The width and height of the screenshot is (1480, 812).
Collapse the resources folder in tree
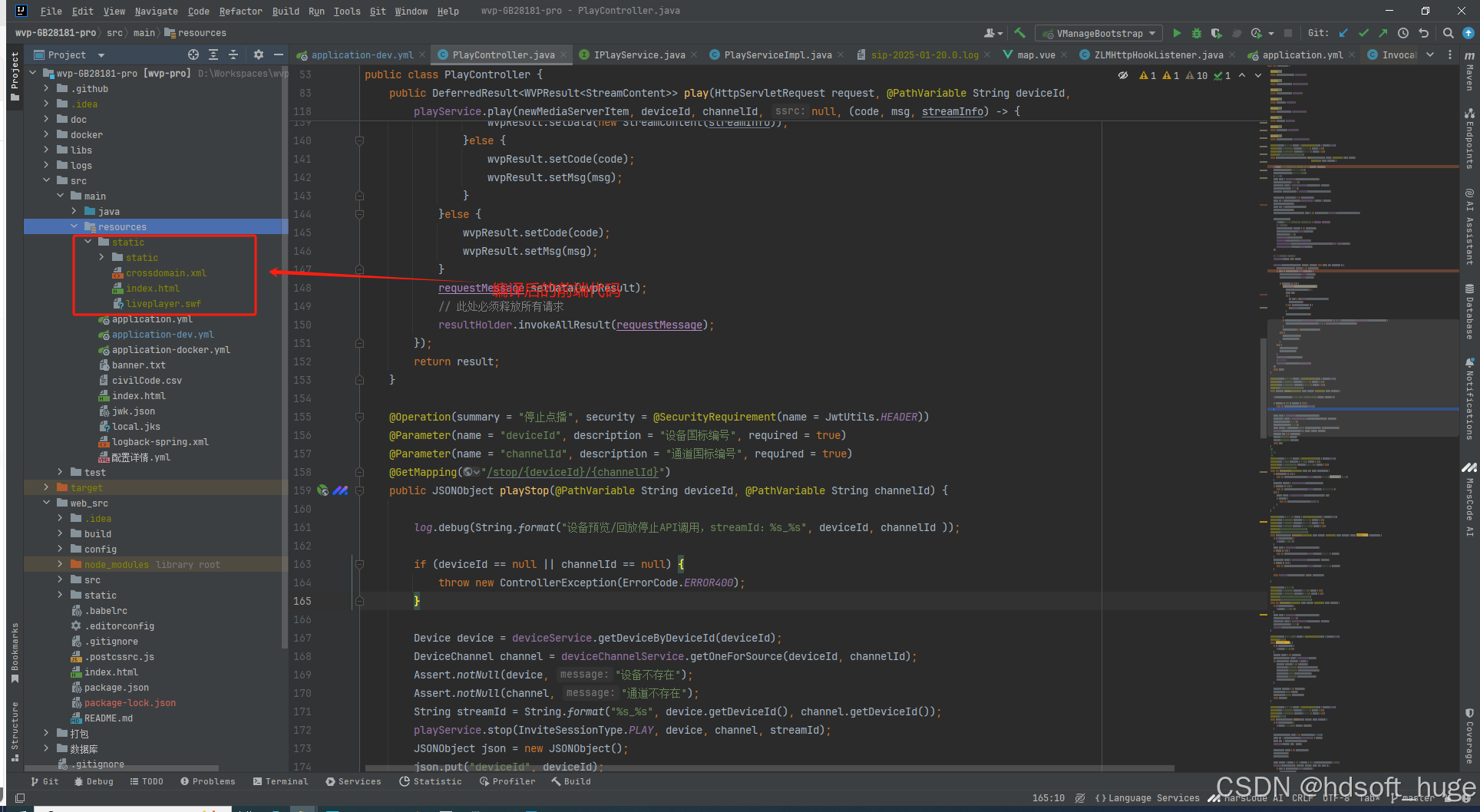click(74, 226)
